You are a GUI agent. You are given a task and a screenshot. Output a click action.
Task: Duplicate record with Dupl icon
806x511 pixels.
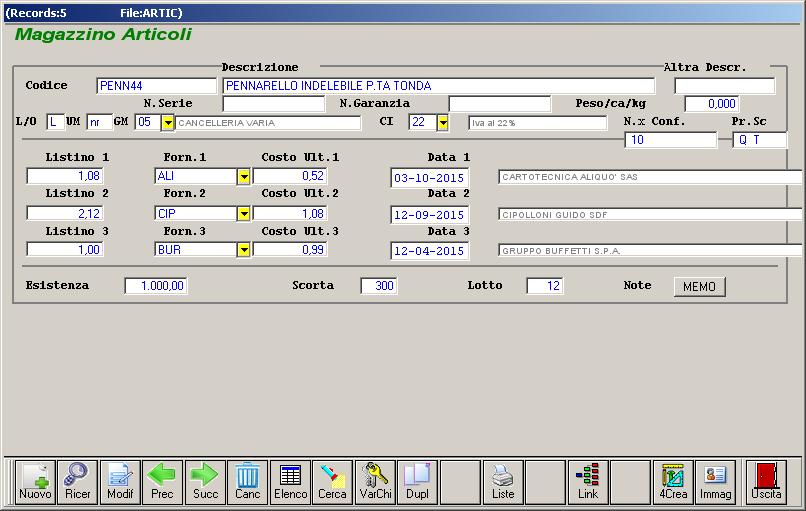tap(417, 481)
